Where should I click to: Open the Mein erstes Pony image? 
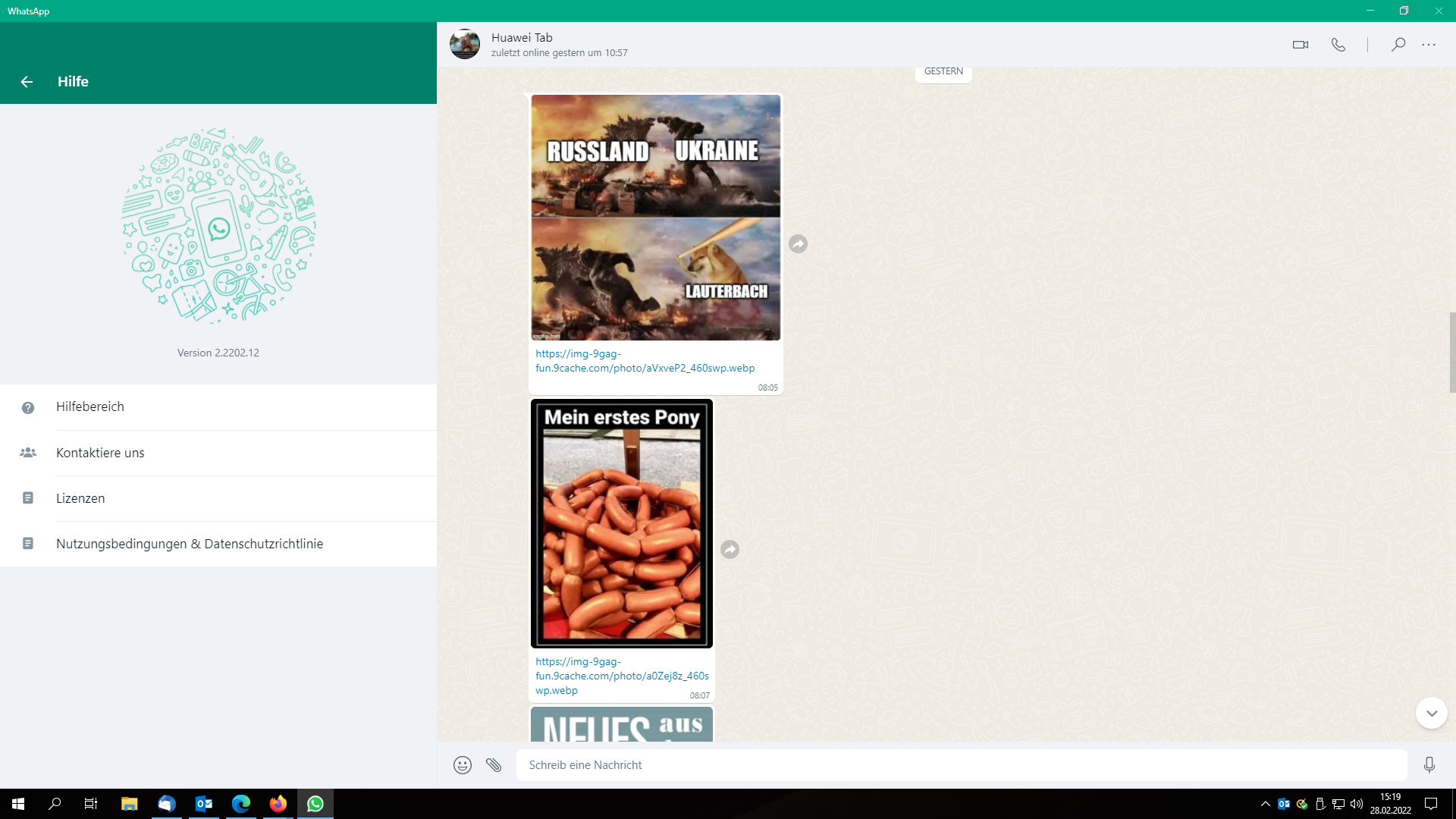pos(622,523)
